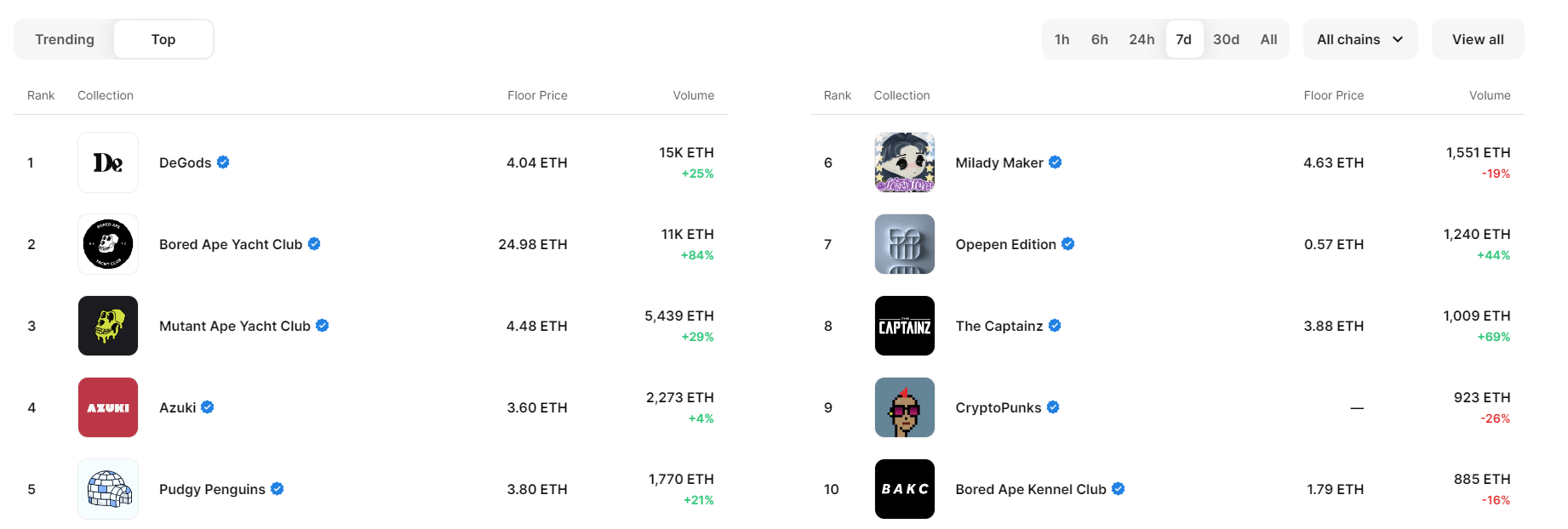Viewport: 1568px width, 529px height.
Task: Open the Milady Maker avatar image
Action: tap(904, 162)
